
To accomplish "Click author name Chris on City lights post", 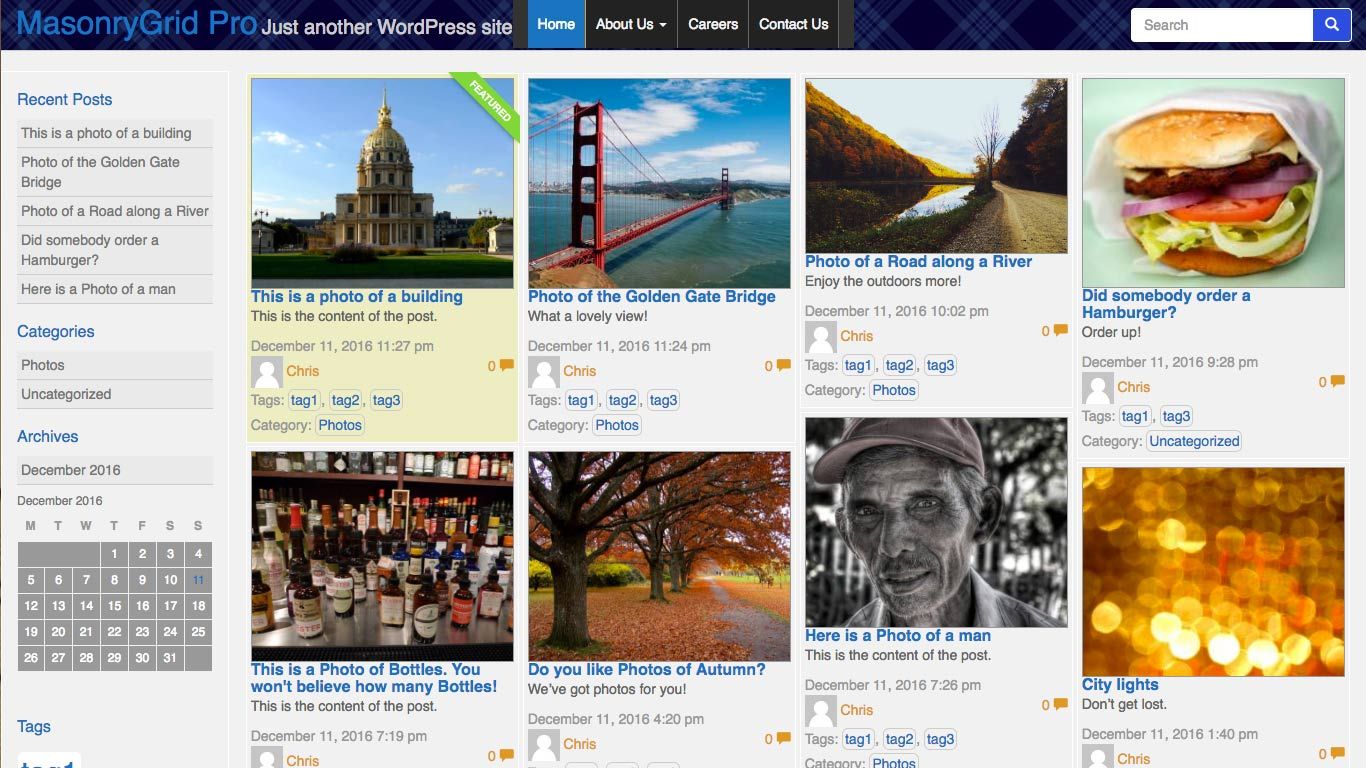I will click(x=1134, y=759).
